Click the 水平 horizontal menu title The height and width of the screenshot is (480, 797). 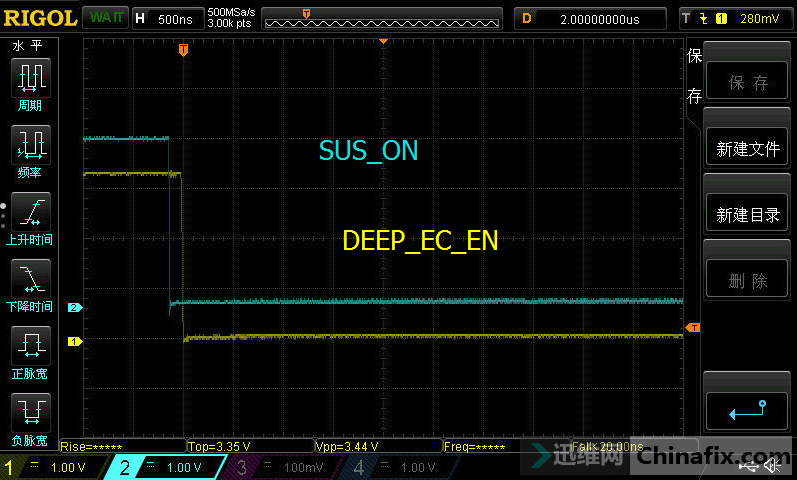pos(27,46)
